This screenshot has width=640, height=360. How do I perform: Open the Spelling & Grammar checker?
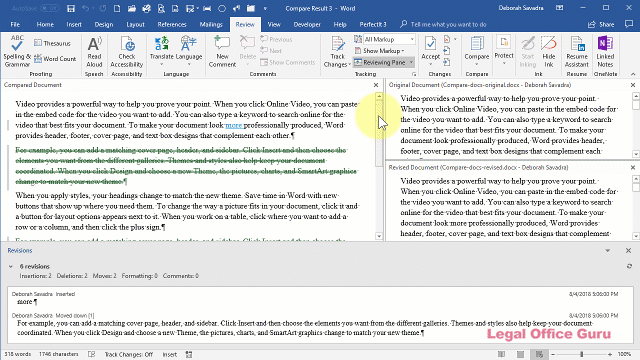click(17, 51)
